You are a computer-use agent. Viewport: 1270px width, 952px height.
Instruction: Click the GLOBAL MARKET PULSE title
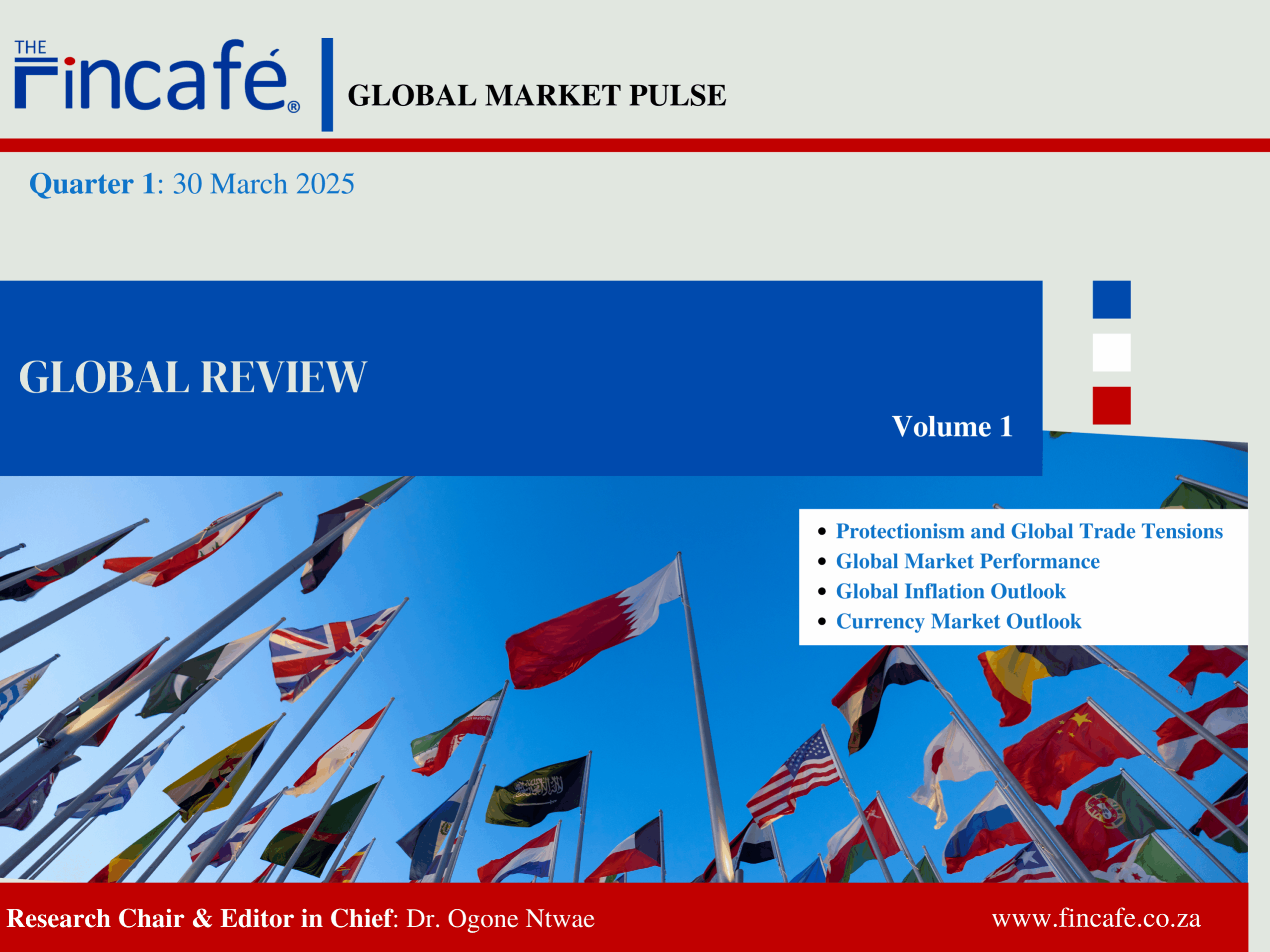[536, 95]
